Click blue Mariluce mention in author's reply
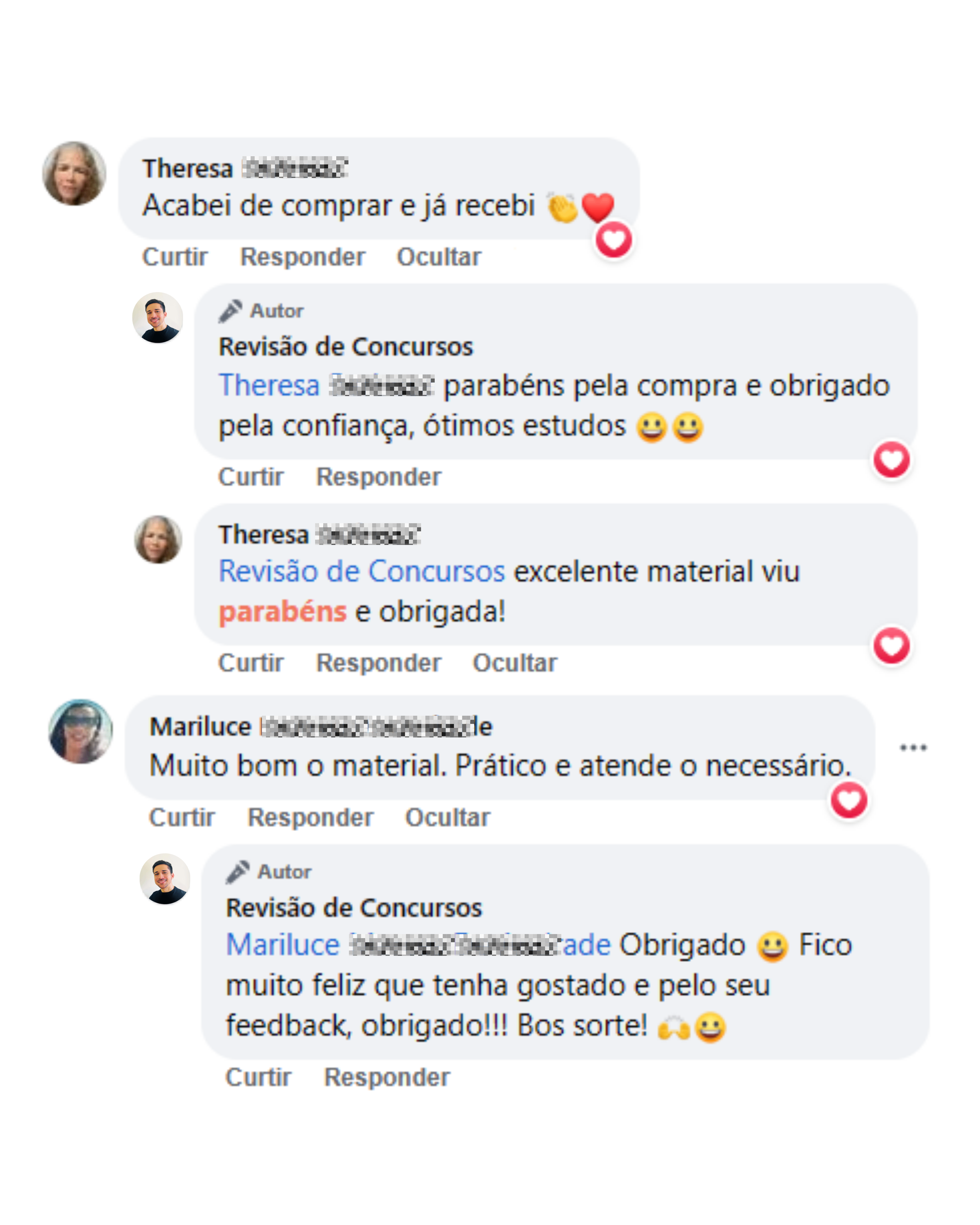This screenshot has width=980, height=1225. [283, 945]
